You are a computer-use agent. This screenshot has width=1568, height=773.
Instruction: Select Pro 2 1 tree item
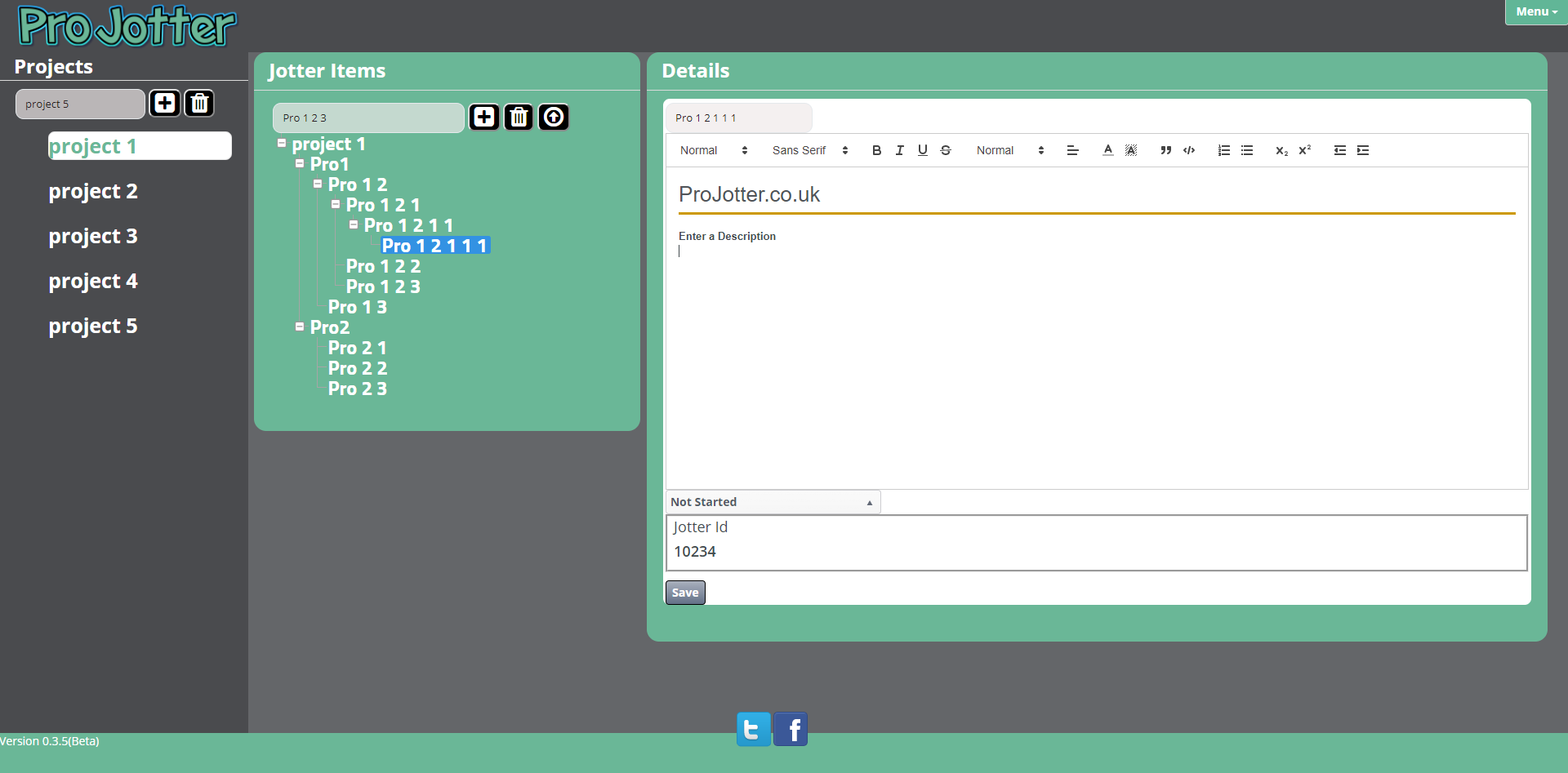358,348
